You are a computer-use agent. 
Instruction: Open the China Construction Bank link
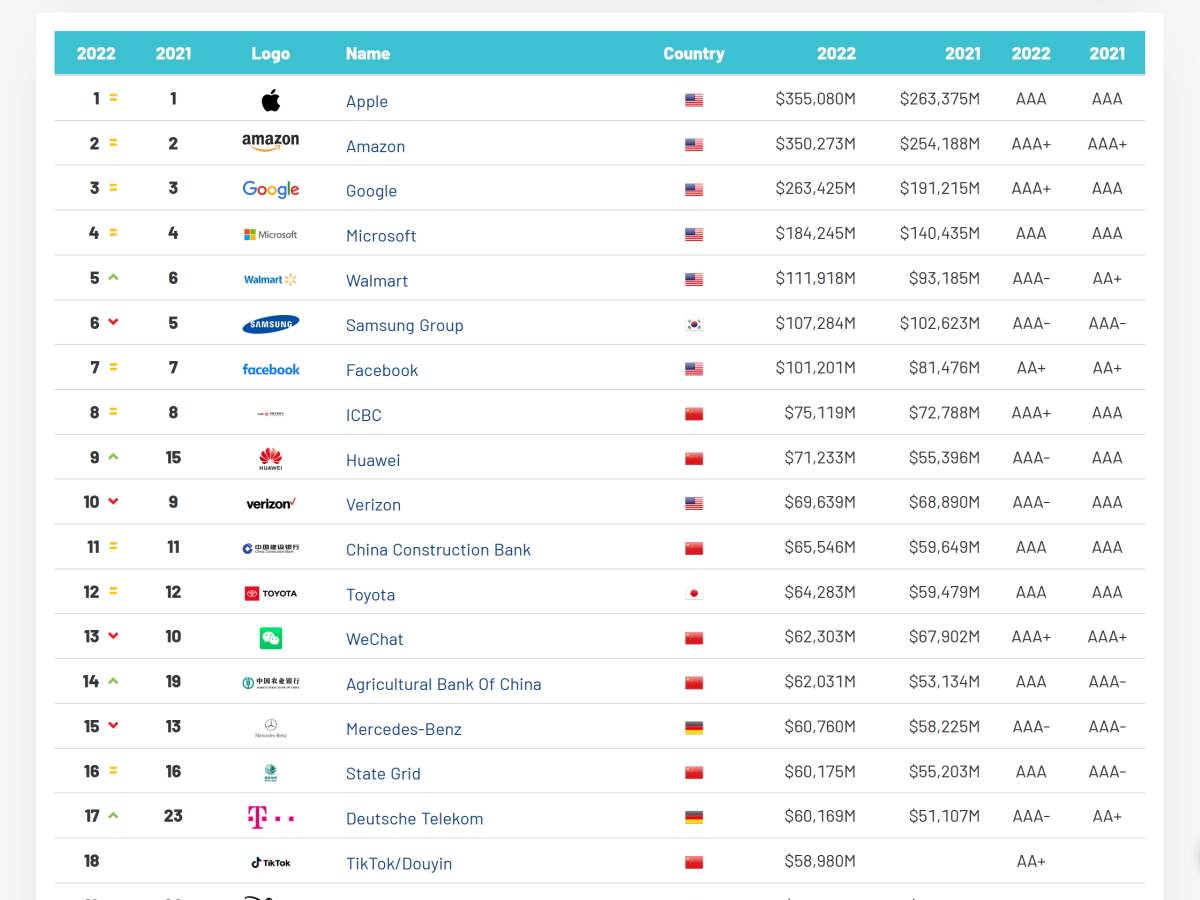438,550
